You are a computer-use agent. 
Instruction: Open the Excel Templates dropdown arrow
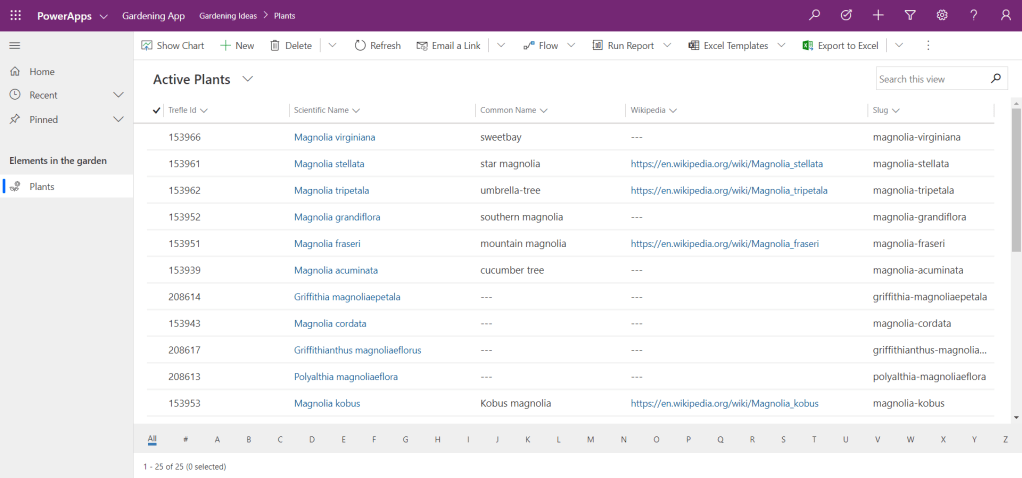781,46
